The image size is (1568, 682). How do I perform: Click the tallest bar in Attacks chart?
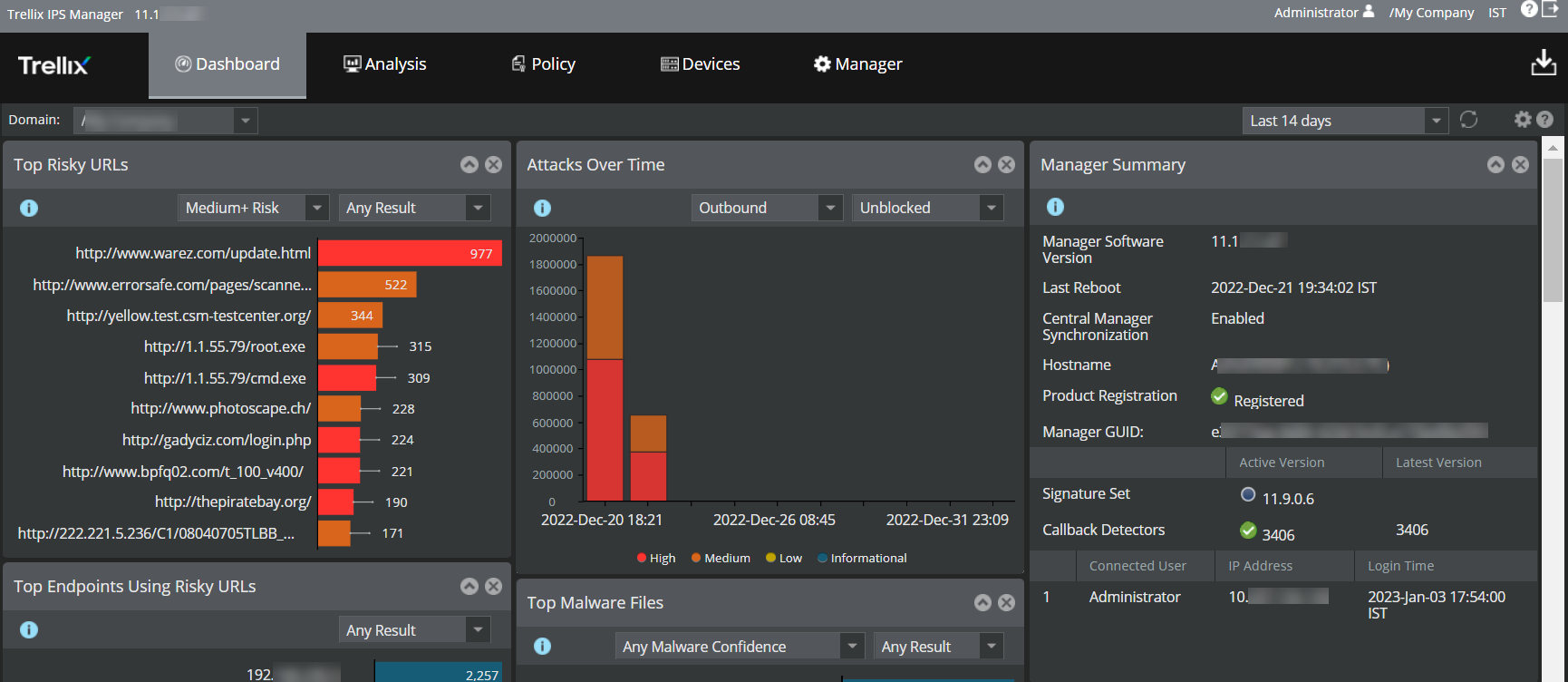(x=605, y=378)
